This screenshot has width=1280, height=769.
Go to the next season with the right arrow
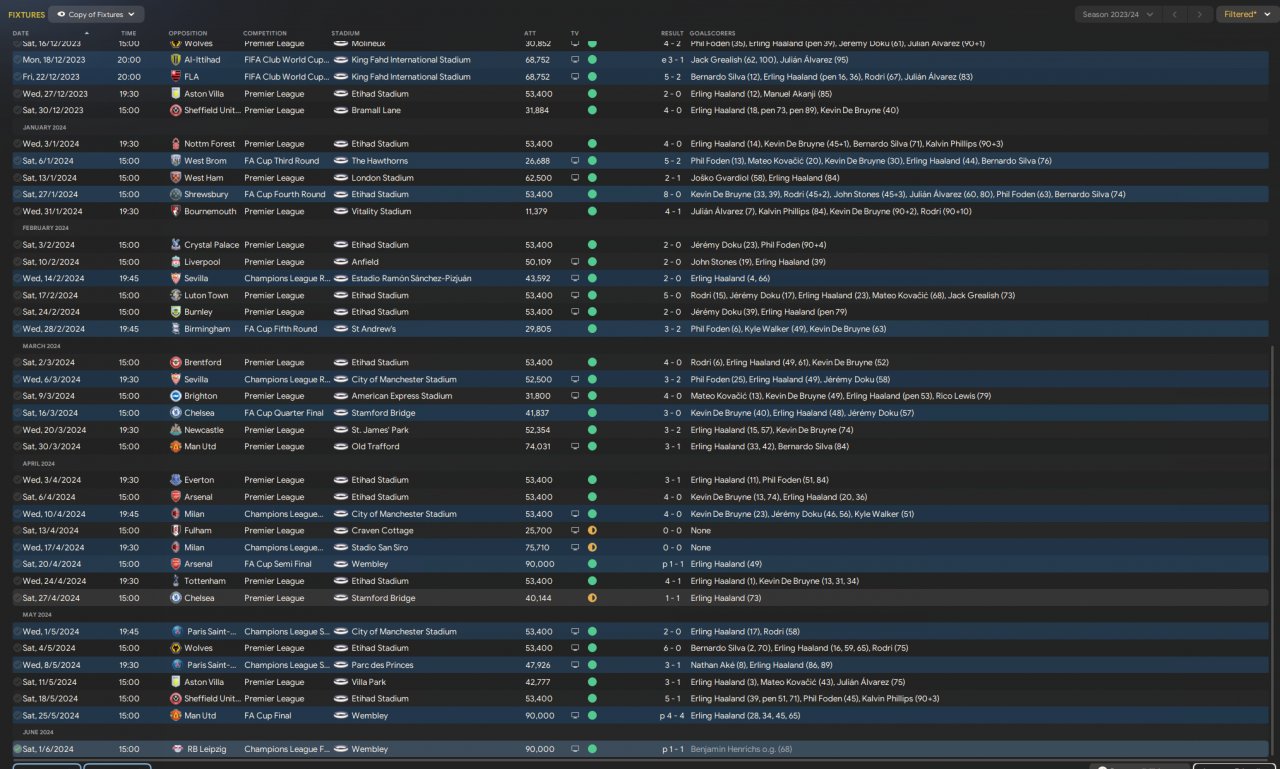point(1200,15)
